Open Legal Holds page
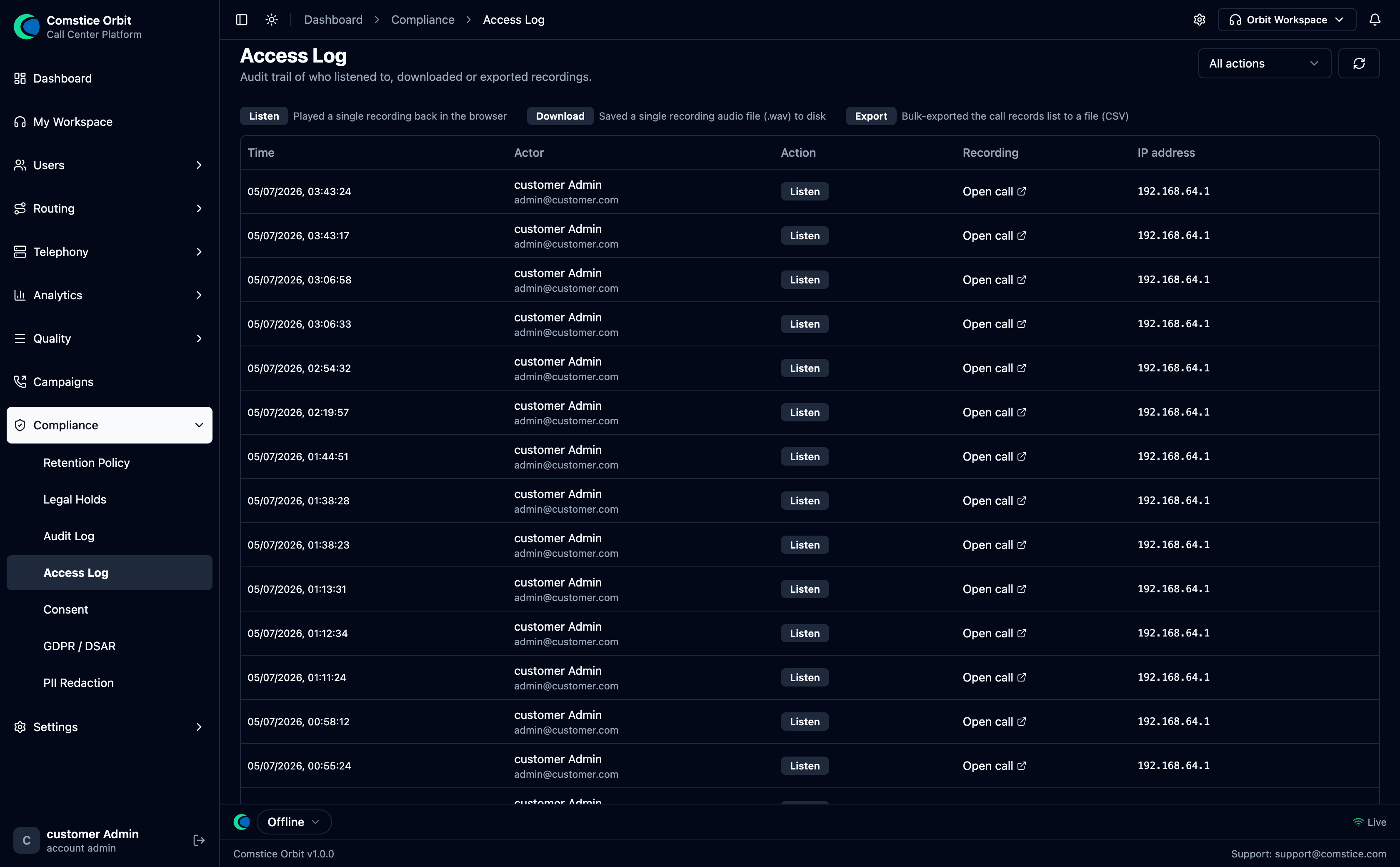 pos(75,499)
